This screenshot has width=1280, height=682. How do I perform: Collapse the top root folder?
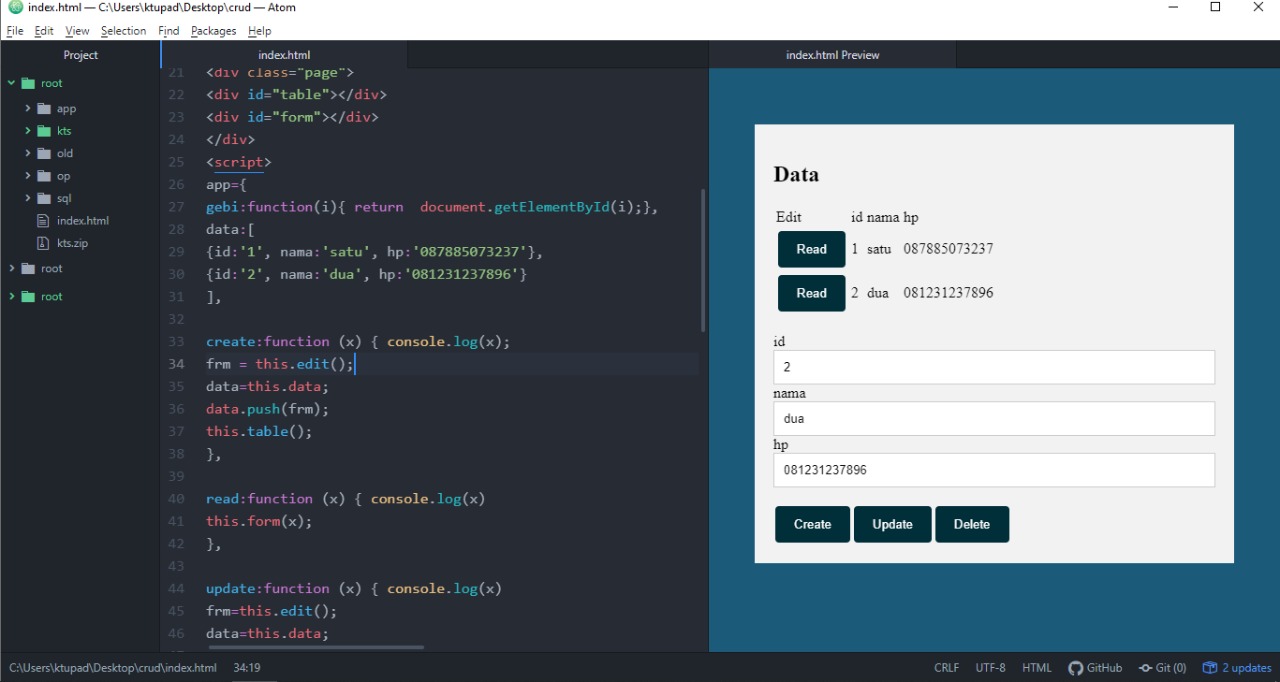pos(11,83)
